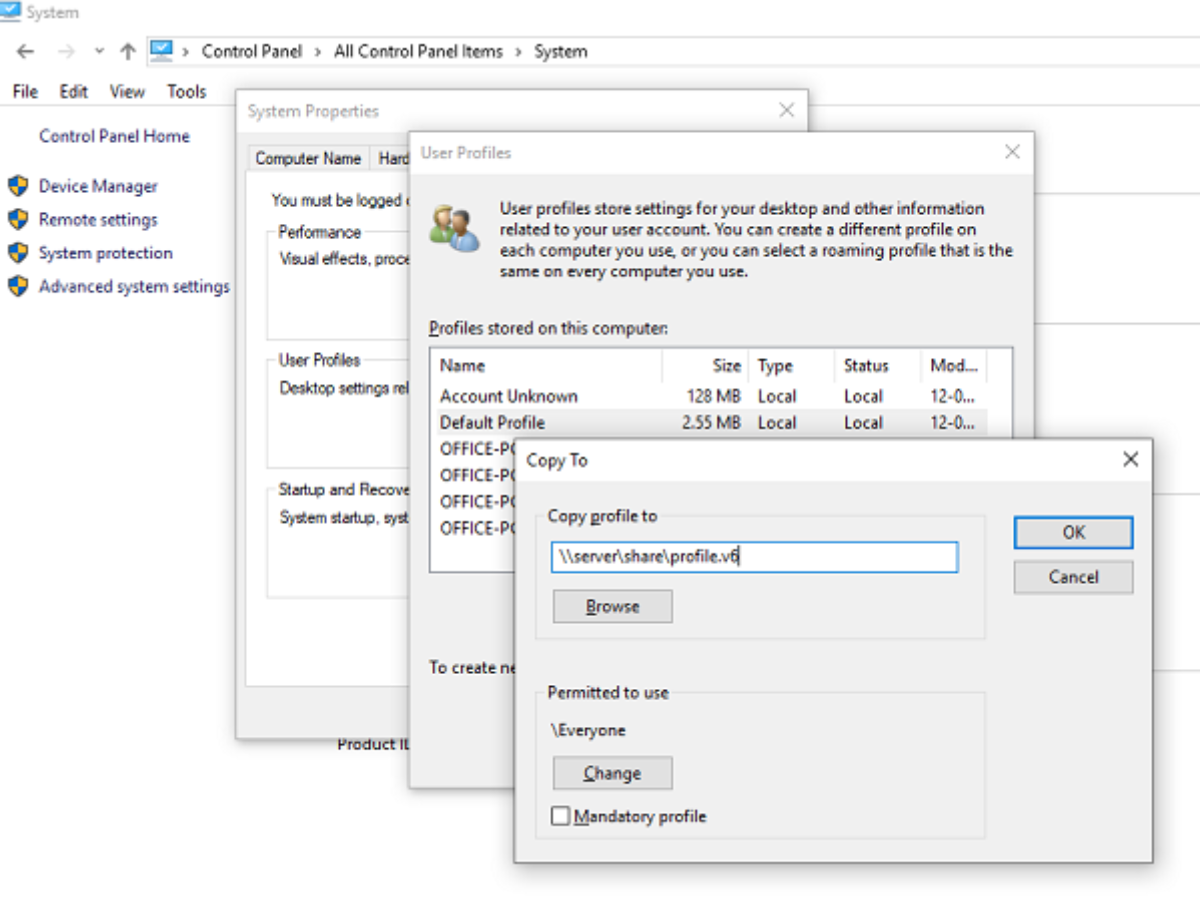Viewport: 1200px width, 900px height.
Task: Close the User Profiles dialog
Action: point(1012,152)
